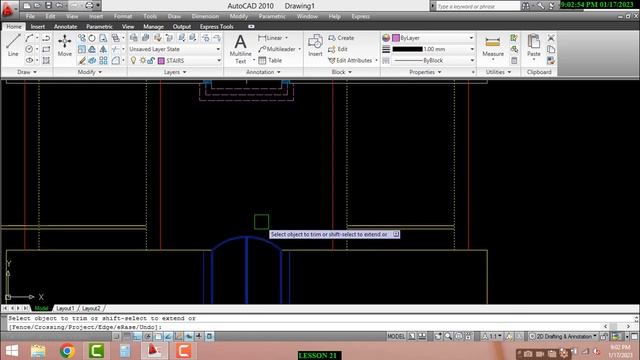Click the magenta ByLayer color swatch
This screenshot has width=640, height=360.
[396, 38]
